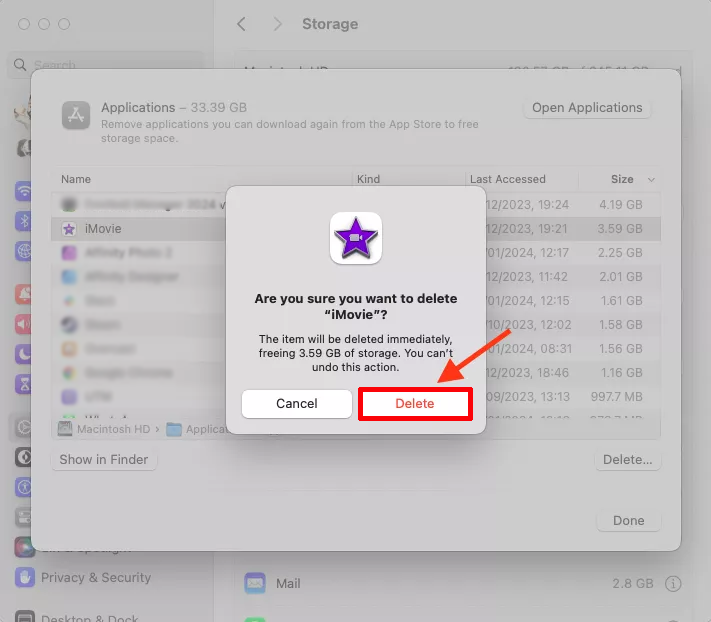Click the 2.8 GB Mail size value
This screenshot has height=622, width=711.
pos(633,583)
